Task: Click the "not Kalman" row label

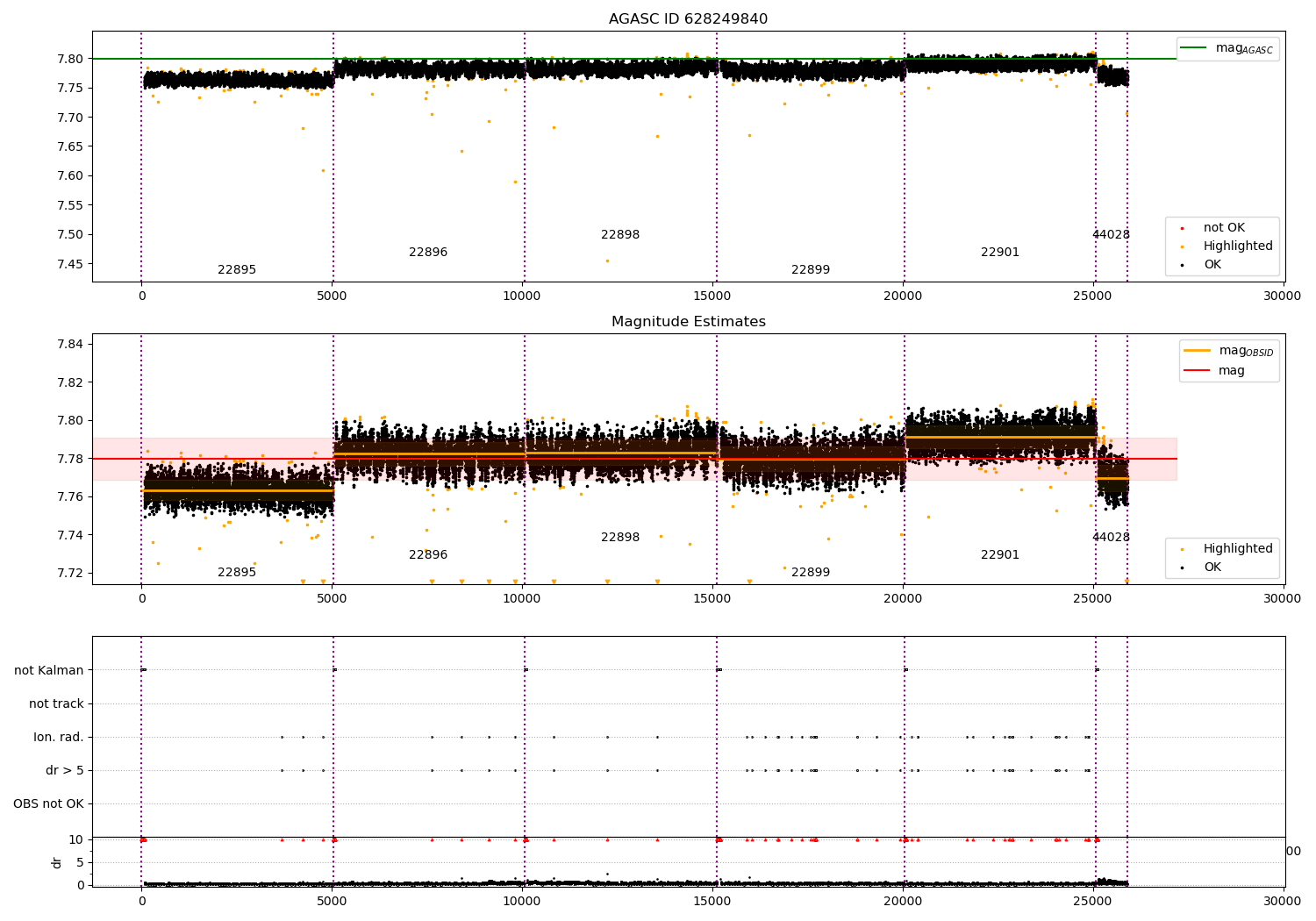Action: 49,671
